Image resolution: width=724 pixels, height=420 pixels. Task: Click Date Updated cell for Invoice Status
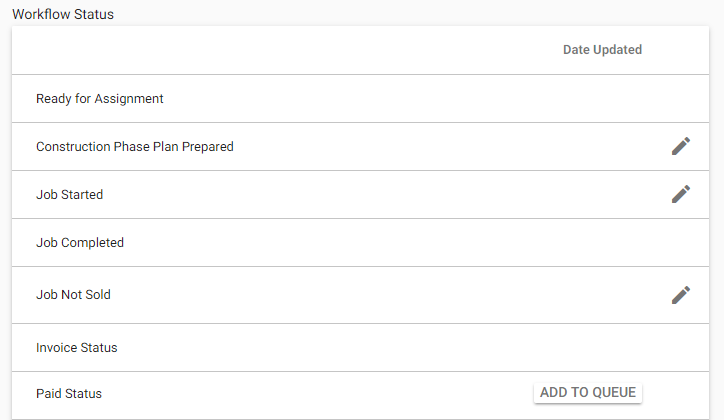[602, 348]
